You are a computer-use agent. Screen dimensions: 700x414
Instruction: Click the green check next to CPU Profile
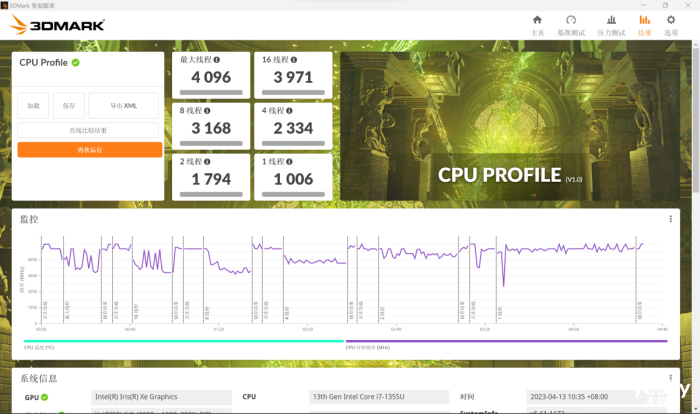click(76, 62)
